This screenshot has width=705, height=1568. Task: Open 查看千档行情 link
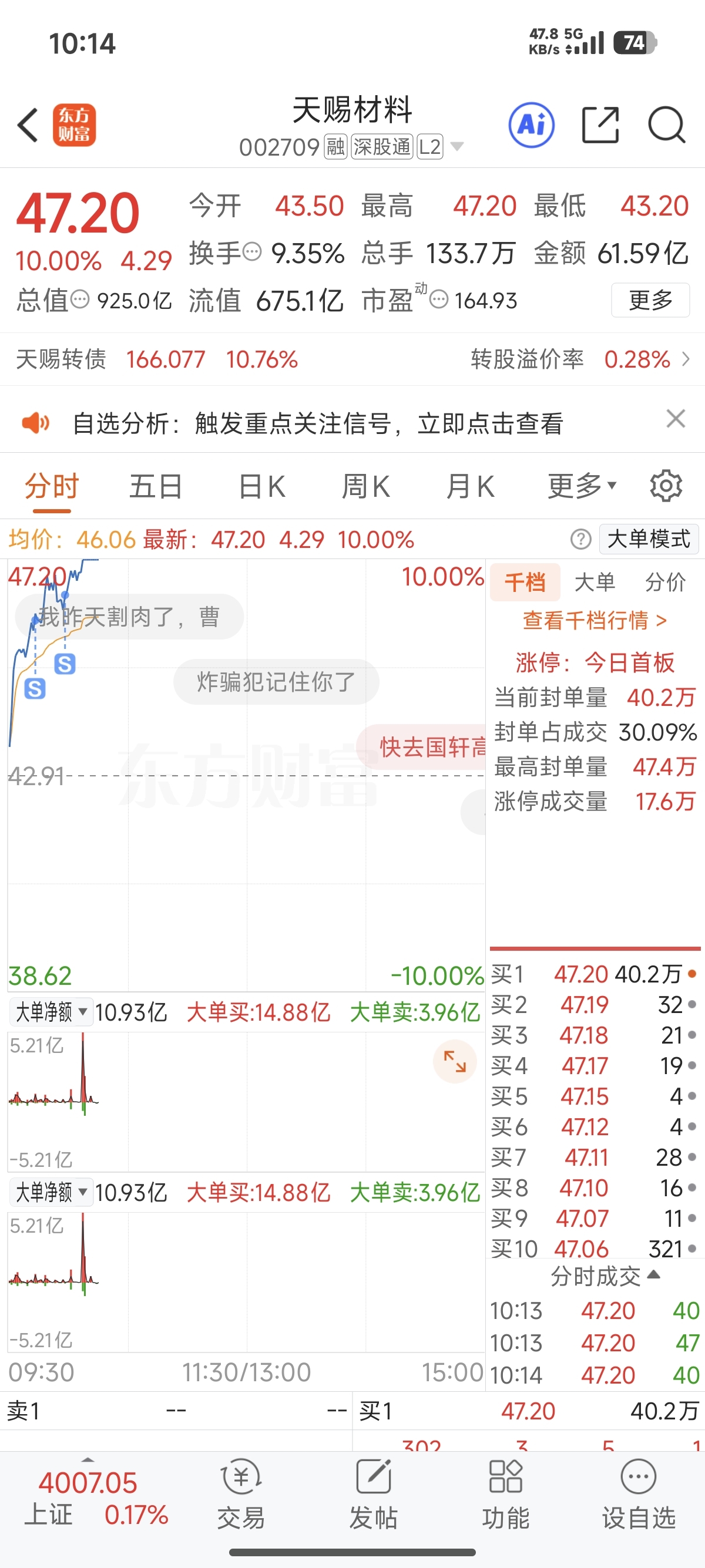(595, 620)
